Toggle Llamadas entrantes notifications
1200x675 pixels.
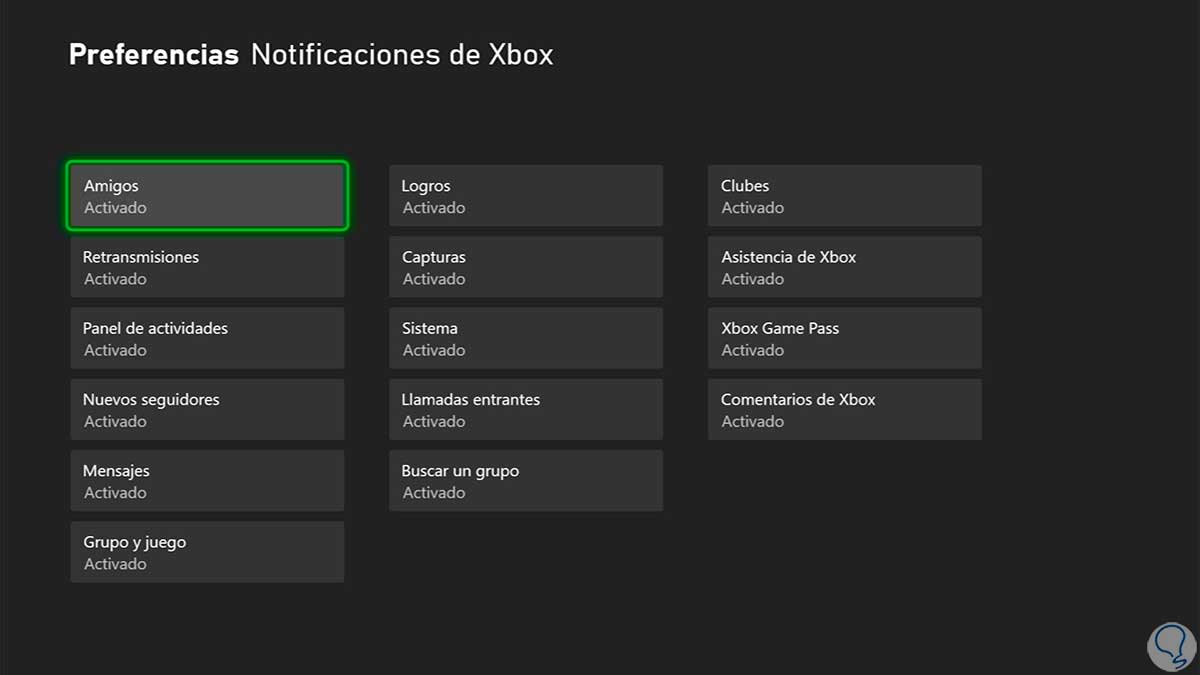coord(526,410)
